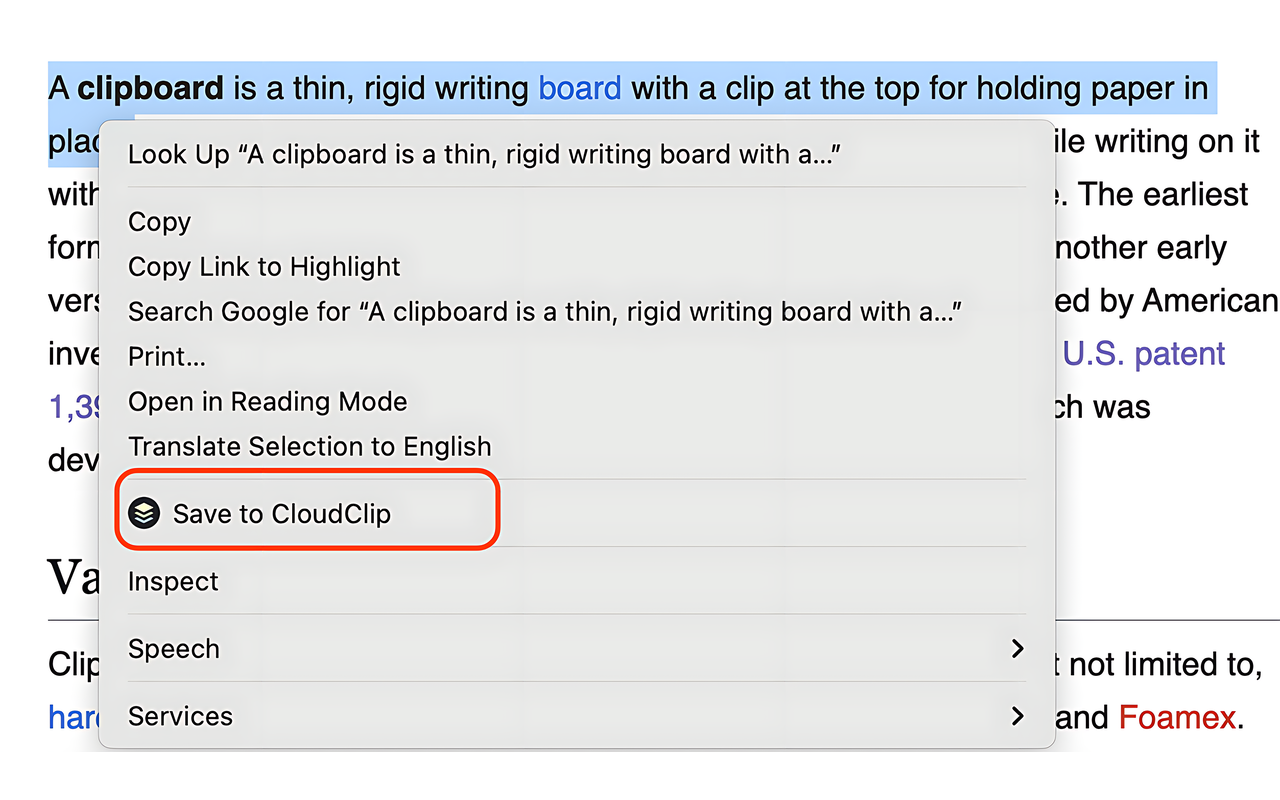
Task: Open the 'board' hyperlink in the article
Action: [579, 88]
